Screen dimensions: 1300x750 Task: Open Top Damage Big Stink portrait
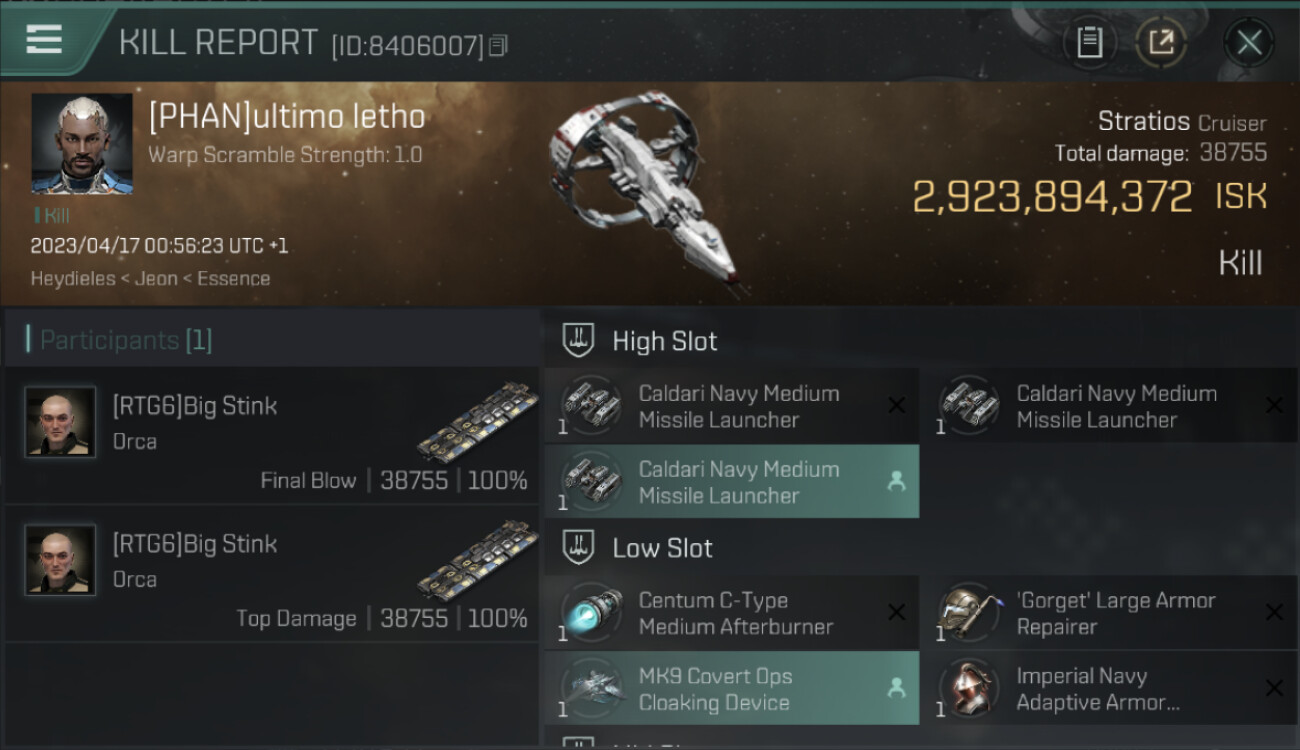[60, 560]
